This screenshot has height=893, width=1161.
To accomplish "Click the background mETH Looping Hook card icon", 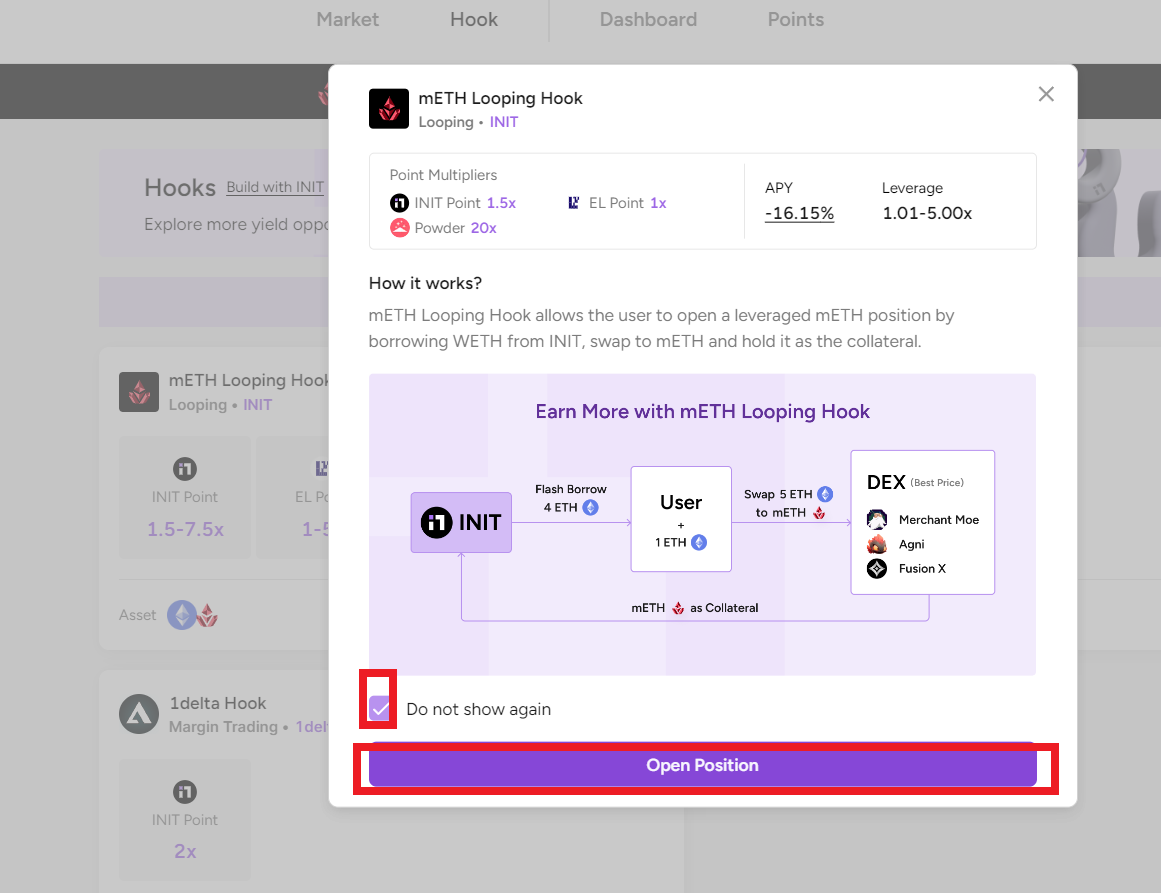I will pos(139,392).
